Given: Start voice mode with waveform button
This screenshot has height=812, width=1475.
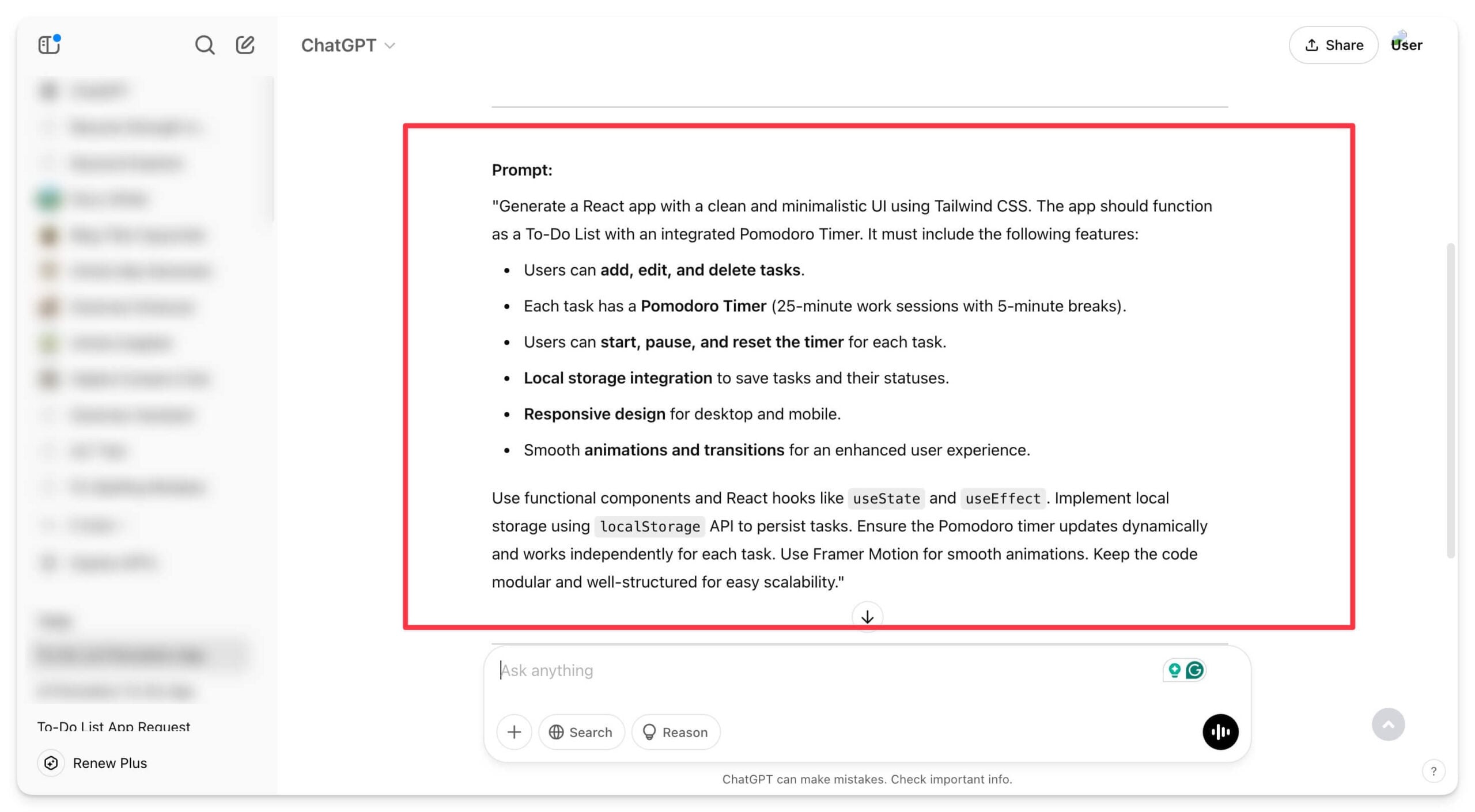Looking at the screenshot, I should point(1220,732).
